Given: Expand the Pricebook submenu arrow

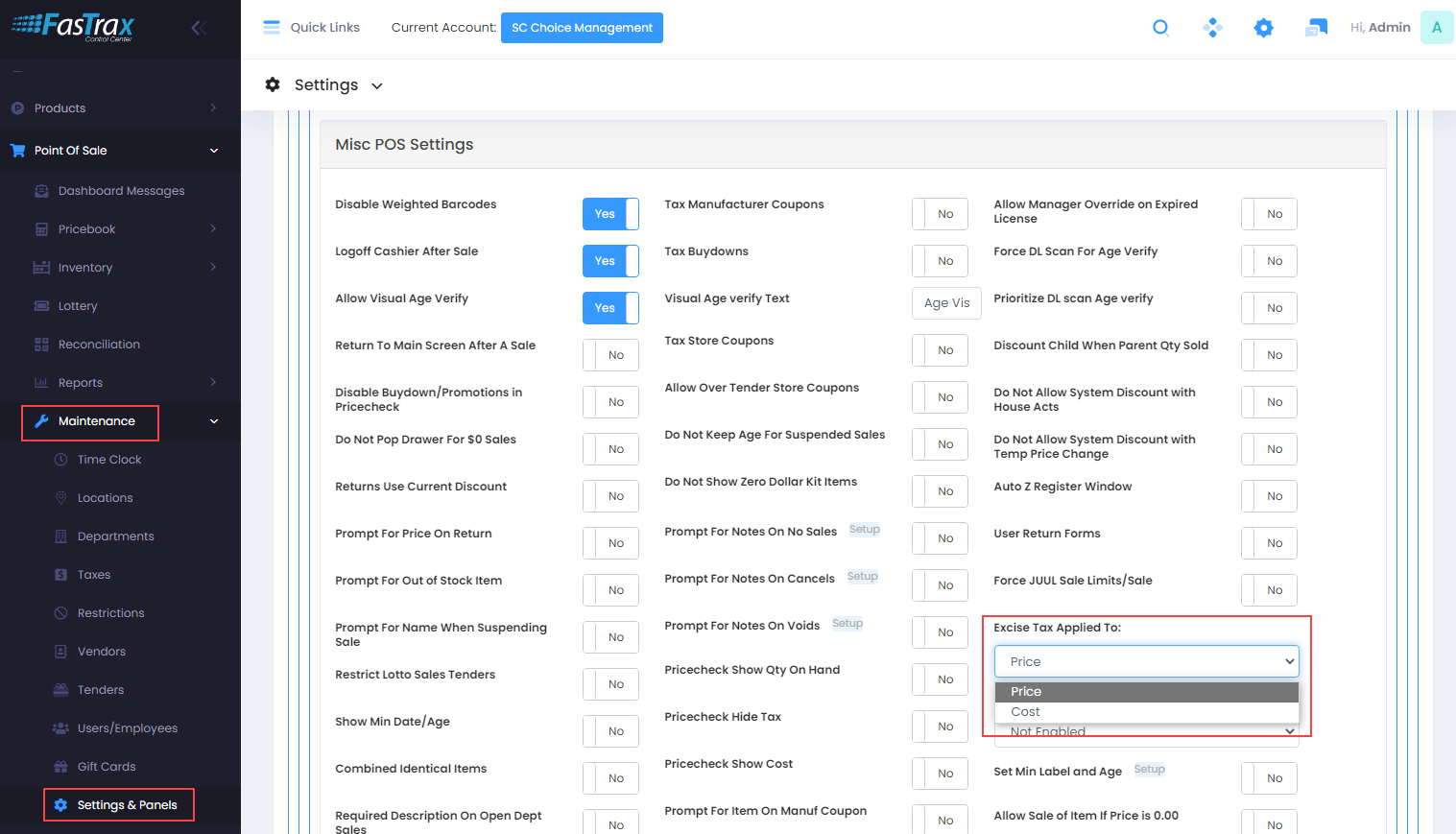Looking at the screenshot, I should tap(213, 229).
